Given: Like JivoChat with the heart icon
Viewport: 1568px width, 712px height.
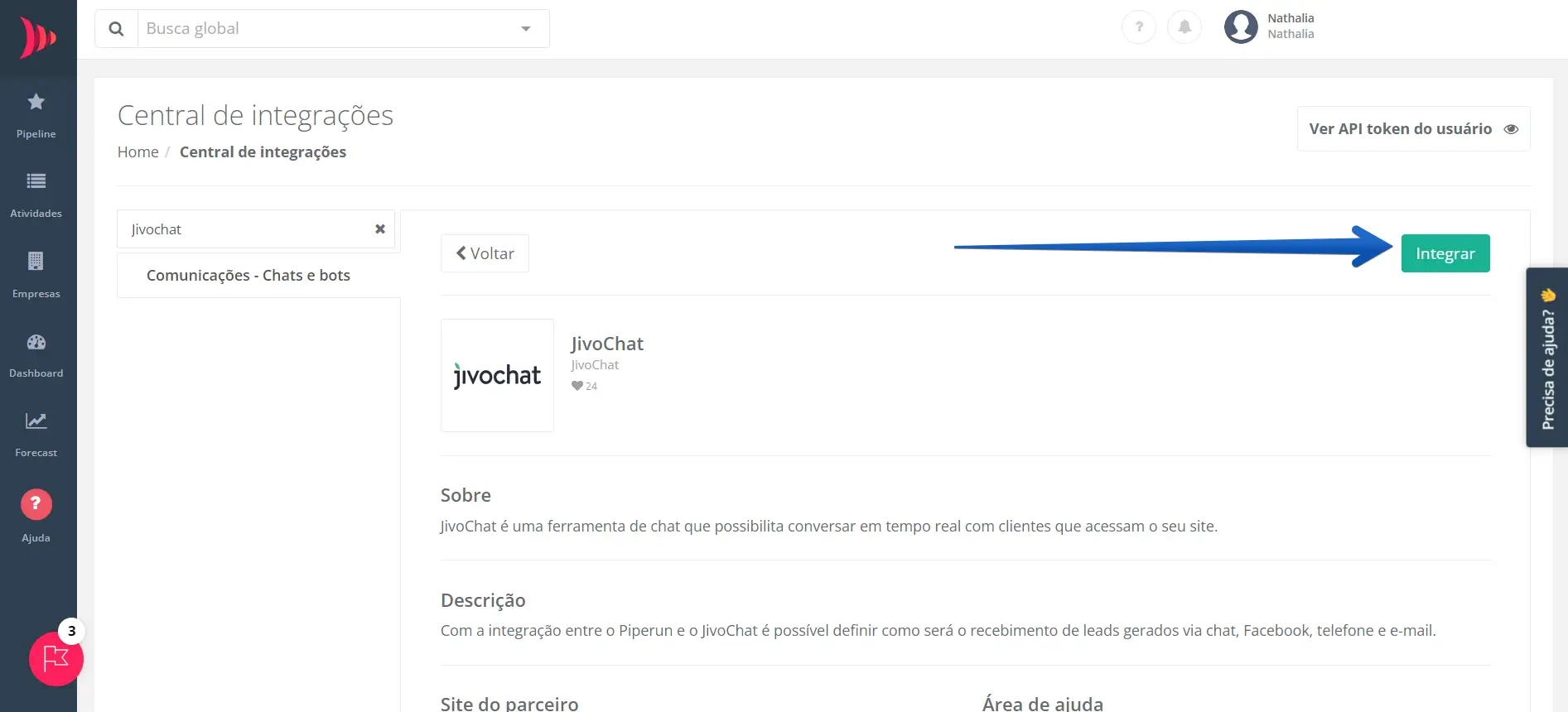Looking at the screenshot, I should [x=577, y=386].
